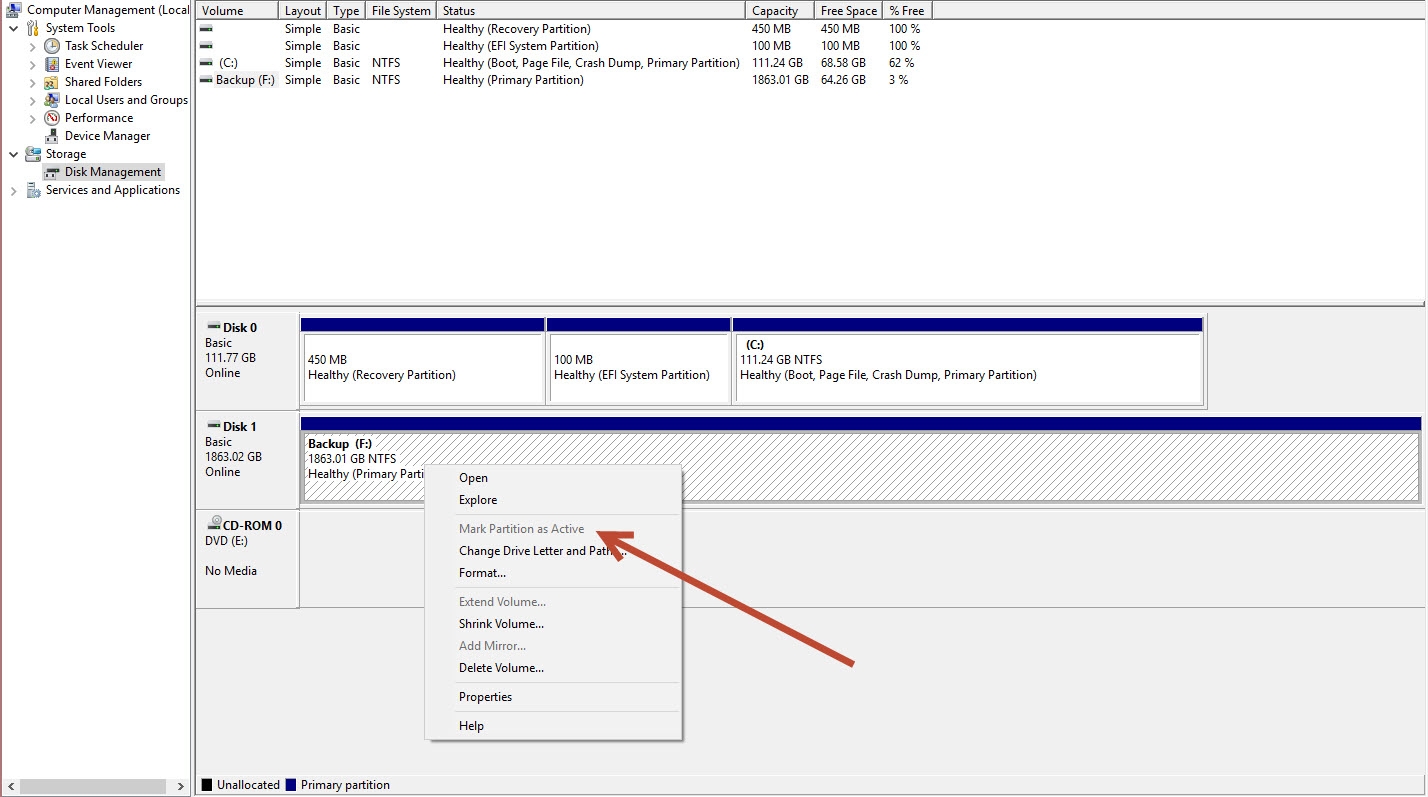1428x797 pixels.
Task: Click right arrow of left pane scrollbar
Action: pos(181,786)
